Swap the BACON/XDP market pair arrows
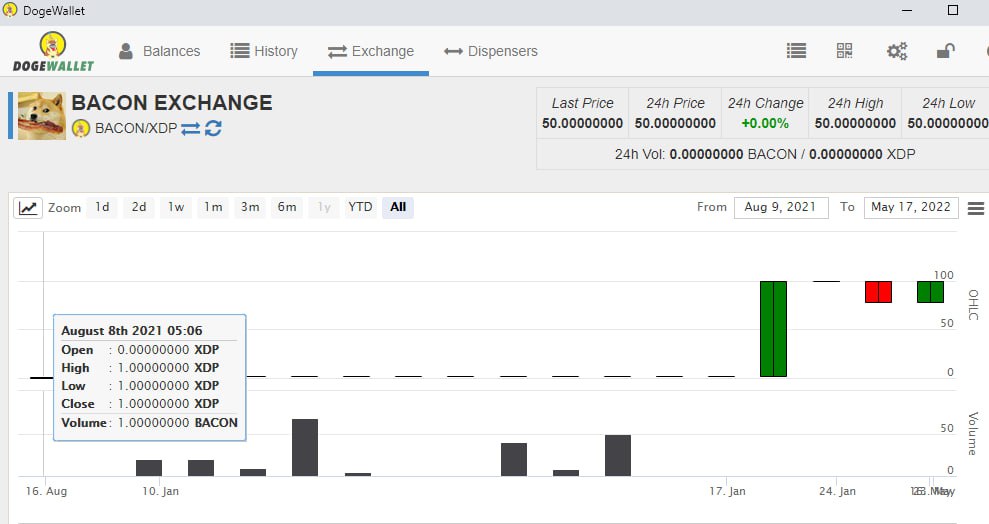 190,129
